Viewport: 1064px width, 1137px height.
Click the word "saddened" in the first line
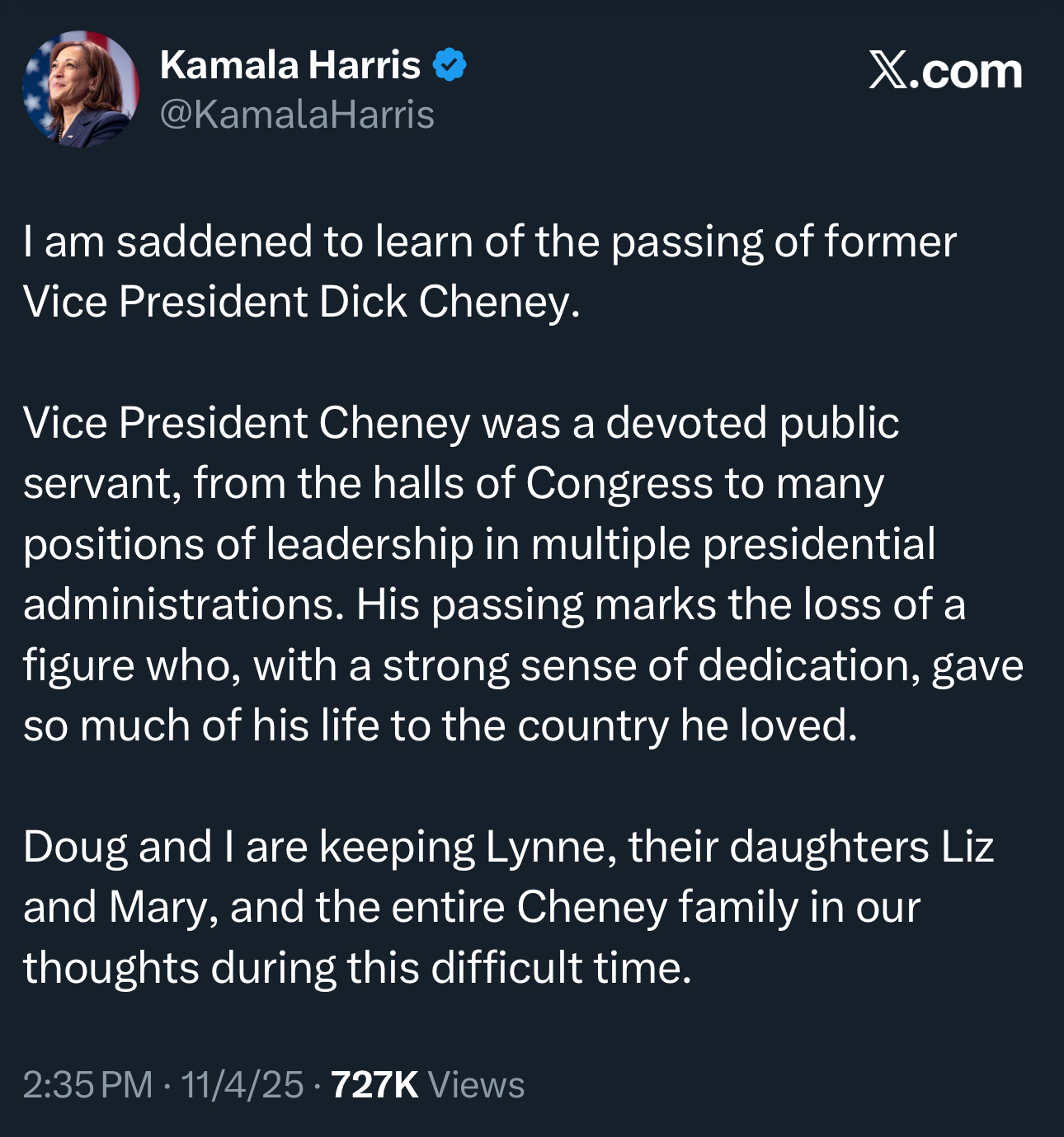pyautogui.click(x=214, y=242)
